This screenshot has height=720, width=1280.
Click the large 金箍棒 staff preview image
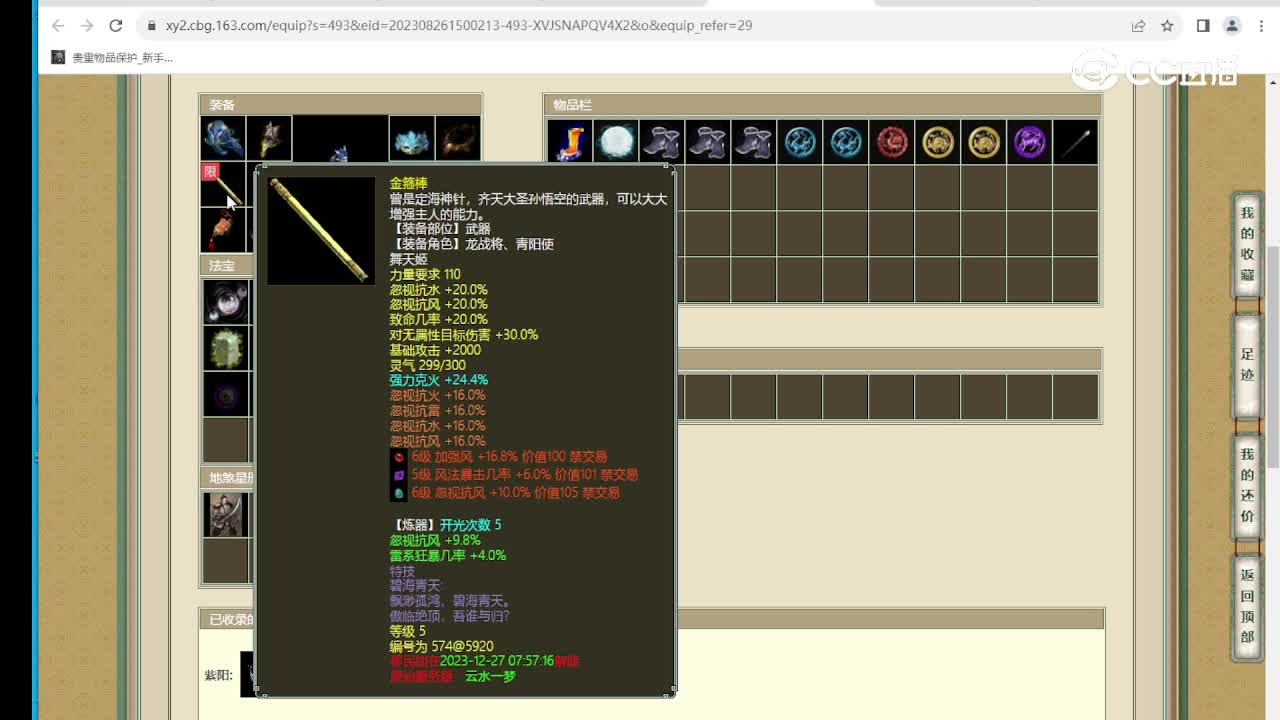click(x=321, y=231)
